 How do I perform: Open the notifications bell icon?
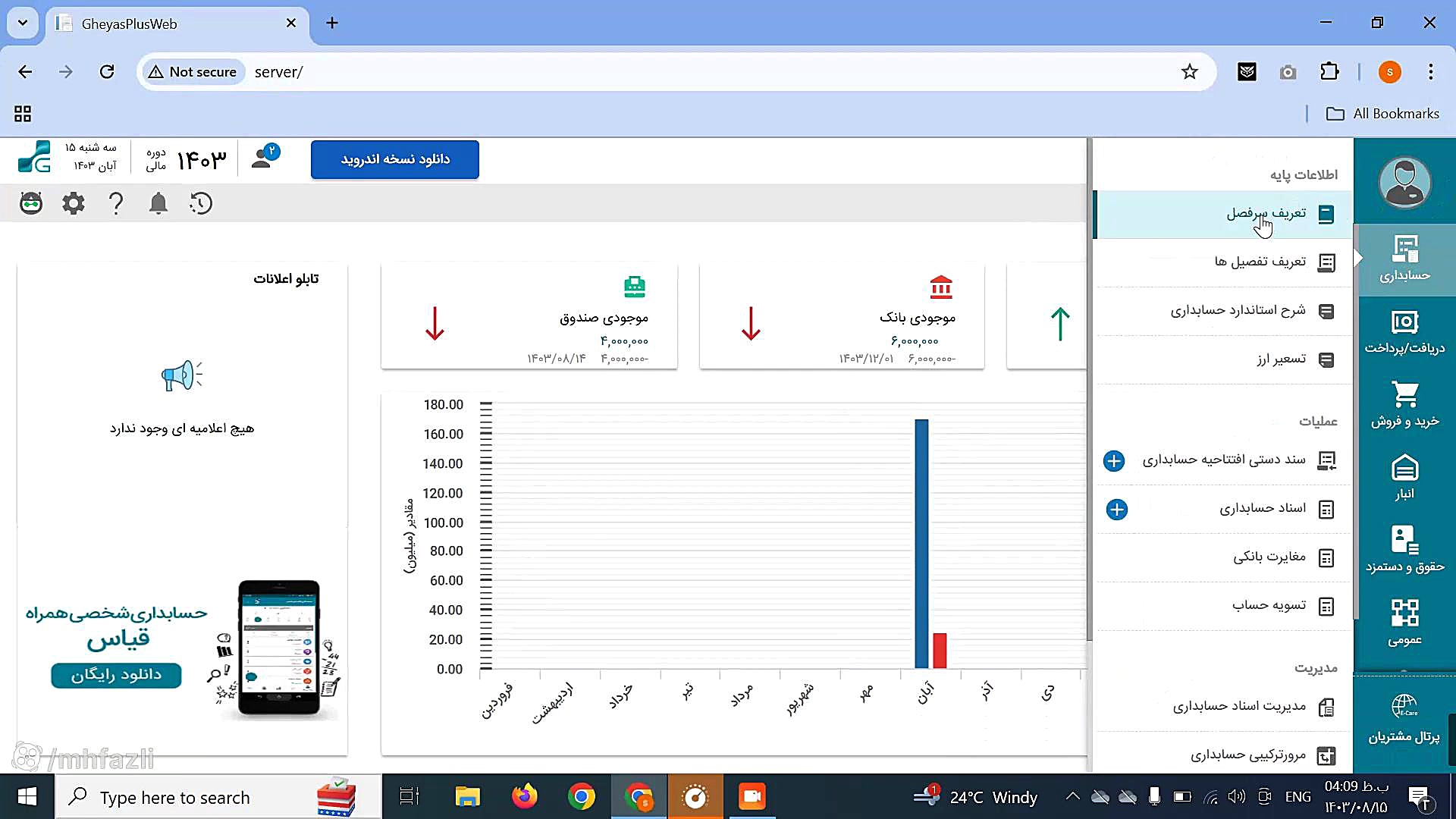click(x=158, y=203)
